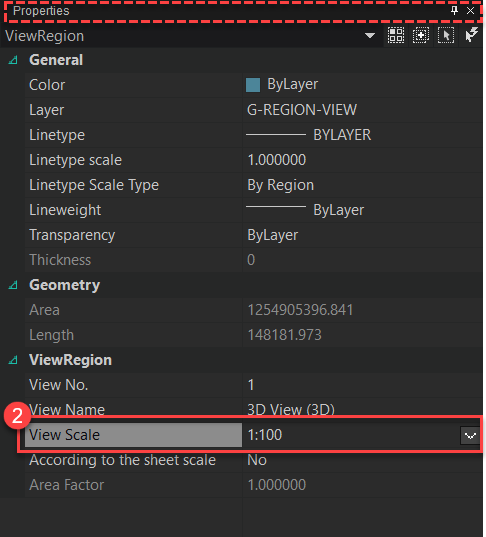Collapse the ViewRegion section

pos(13,360)
